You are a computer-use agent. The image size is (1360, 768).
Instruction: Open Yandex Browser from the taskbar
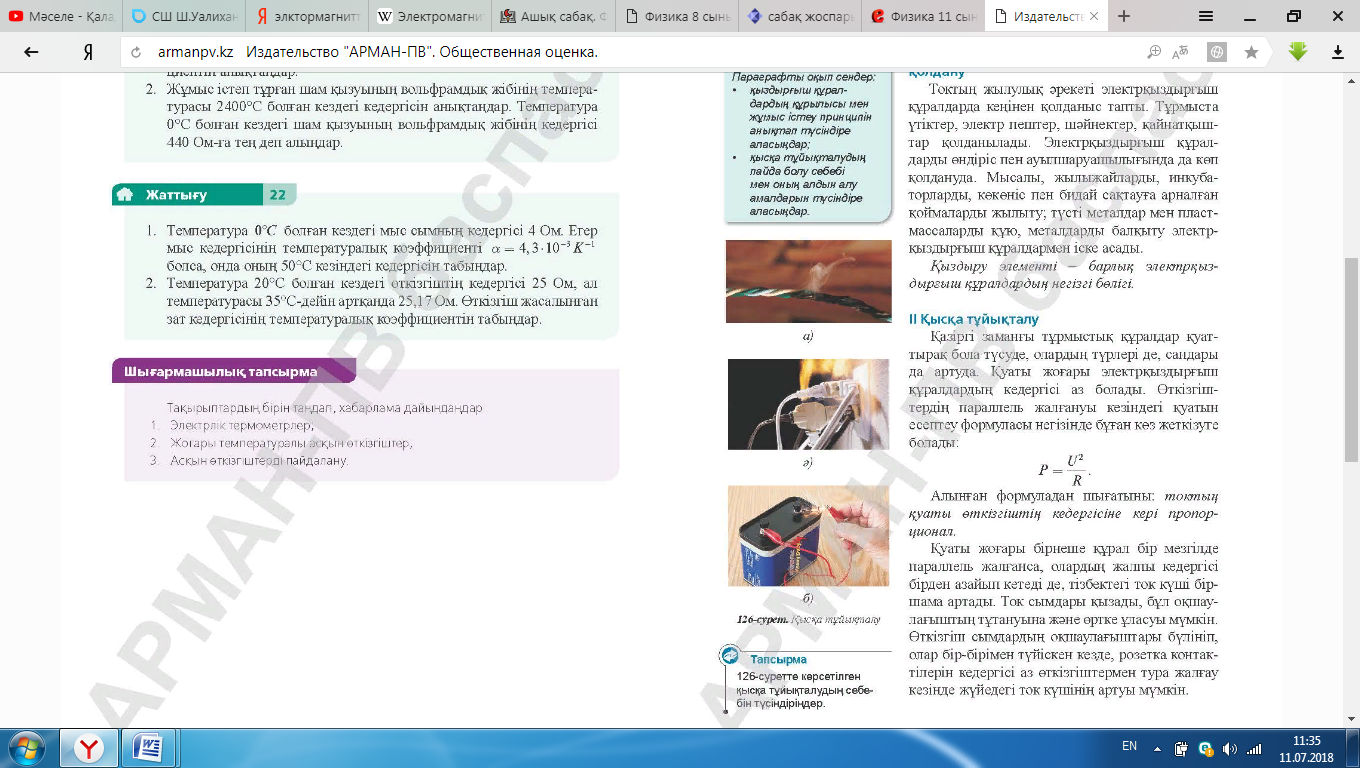(x=90, y=748)
